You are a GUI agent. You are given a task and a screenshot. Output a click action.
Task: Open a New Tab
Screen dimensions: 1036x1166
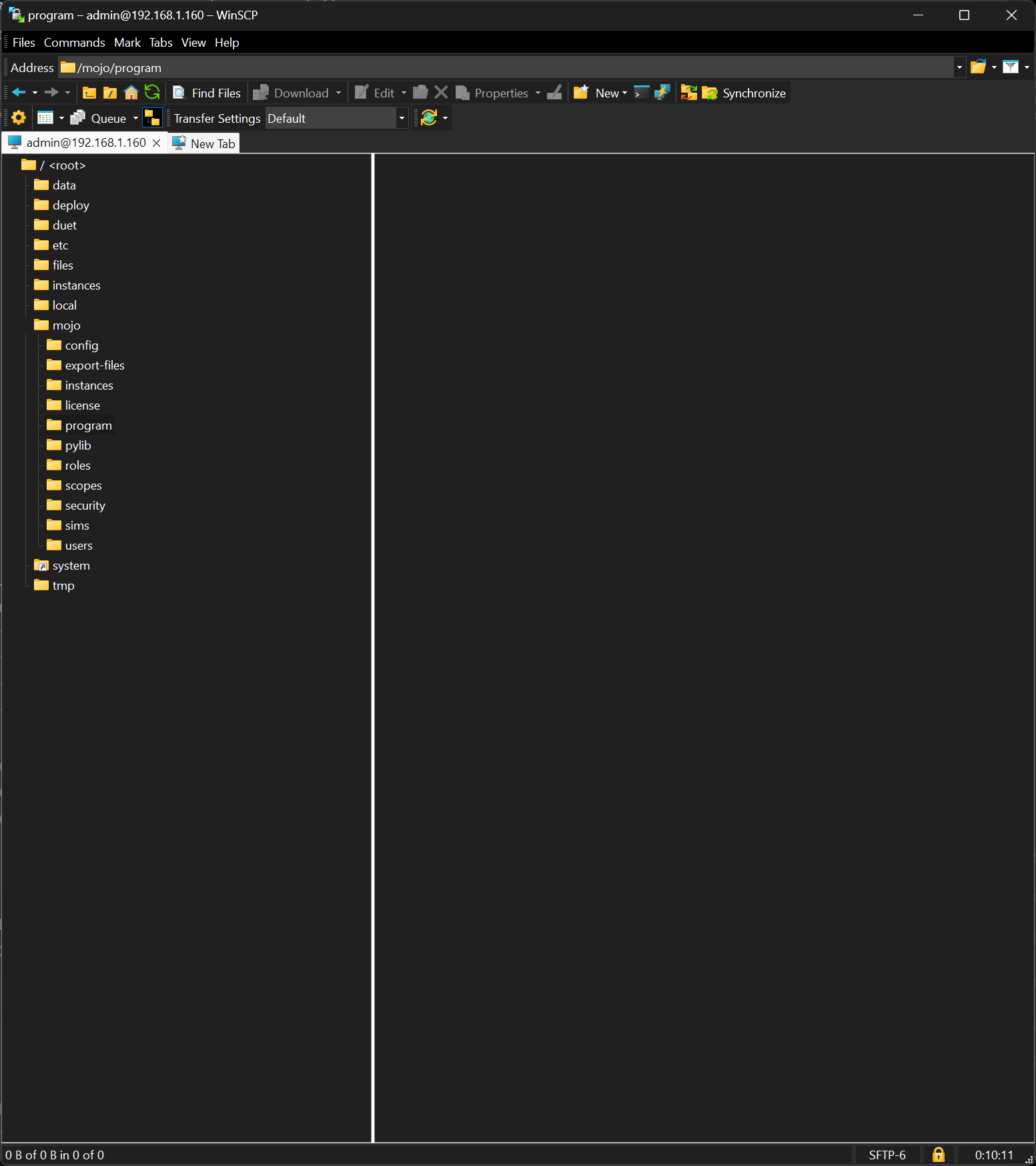203,143
